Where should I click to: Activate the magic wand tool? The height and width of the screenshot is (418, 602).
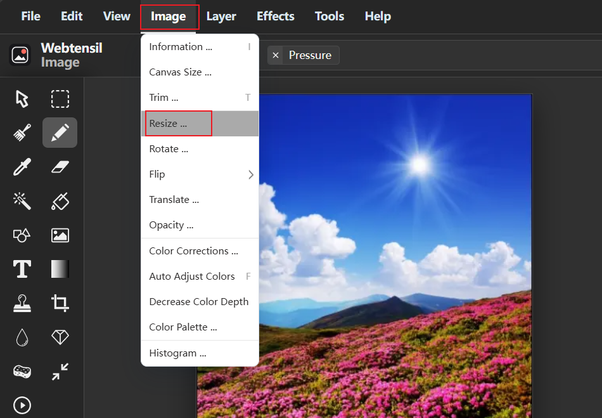pos(22,201)
